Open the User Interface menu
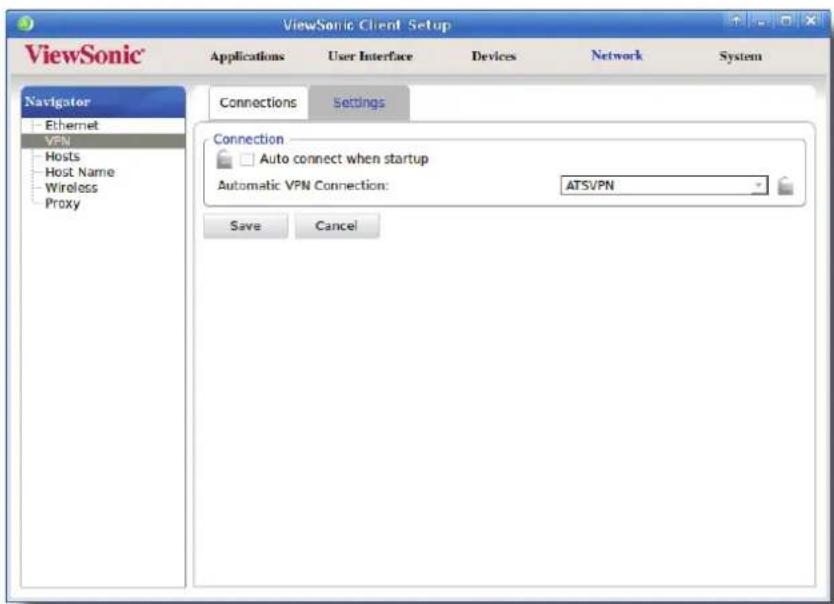 [x=370, y=56]
